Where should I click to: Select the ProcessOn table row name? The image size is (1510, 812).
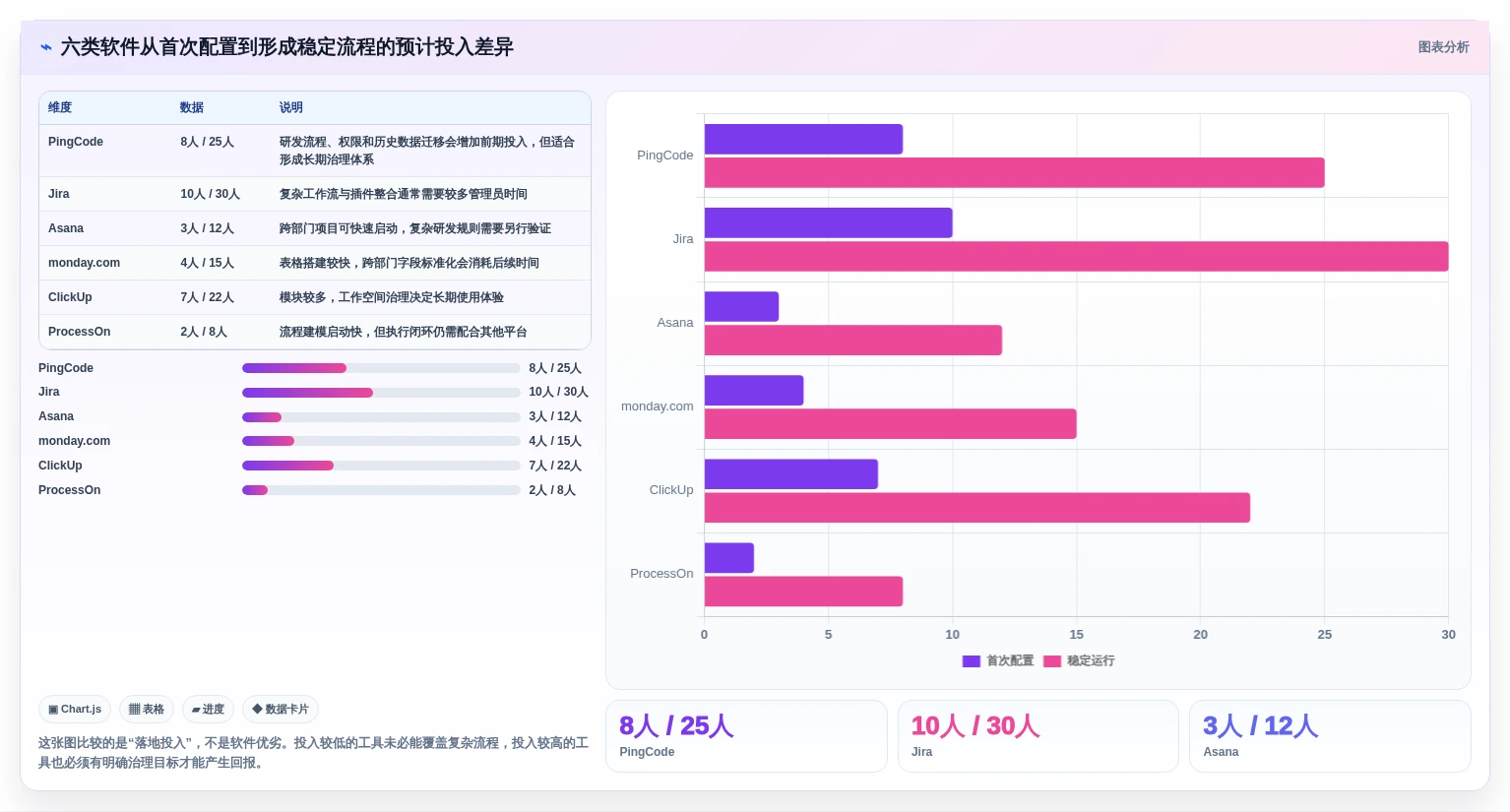[80, 332]
